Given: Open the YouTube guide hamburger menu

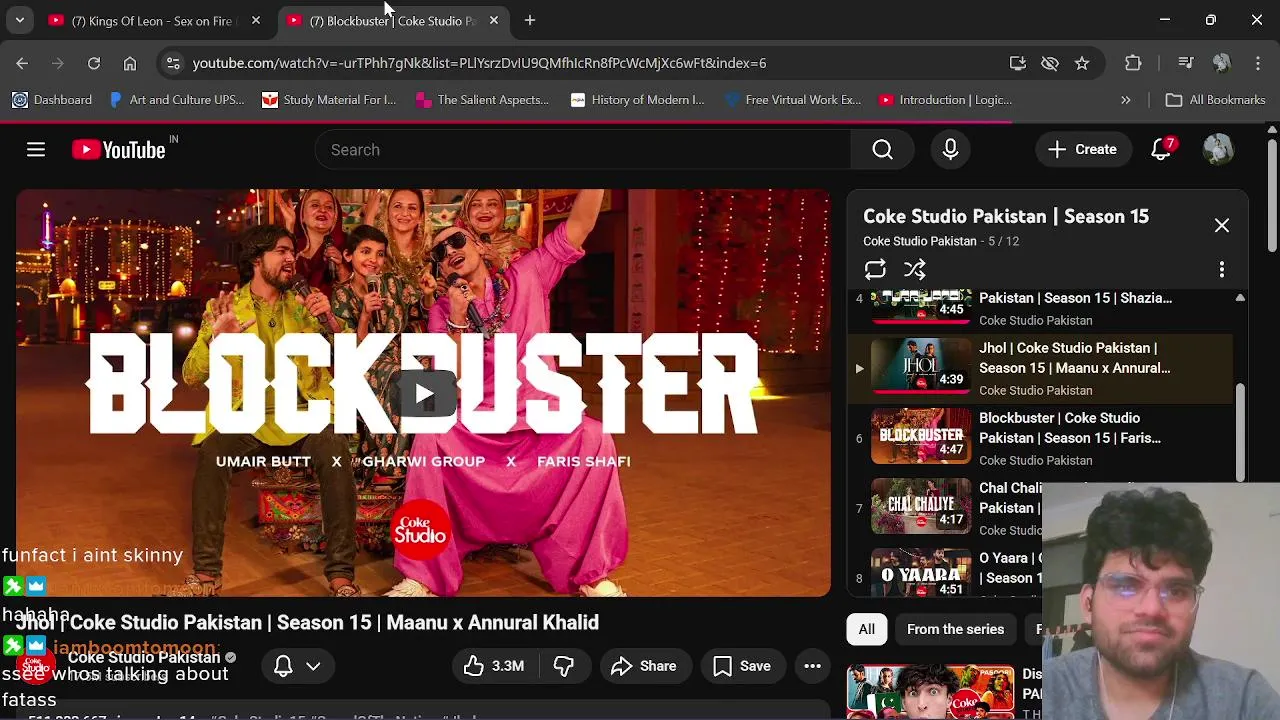Looking at the screenshot, I should point(36,149).
